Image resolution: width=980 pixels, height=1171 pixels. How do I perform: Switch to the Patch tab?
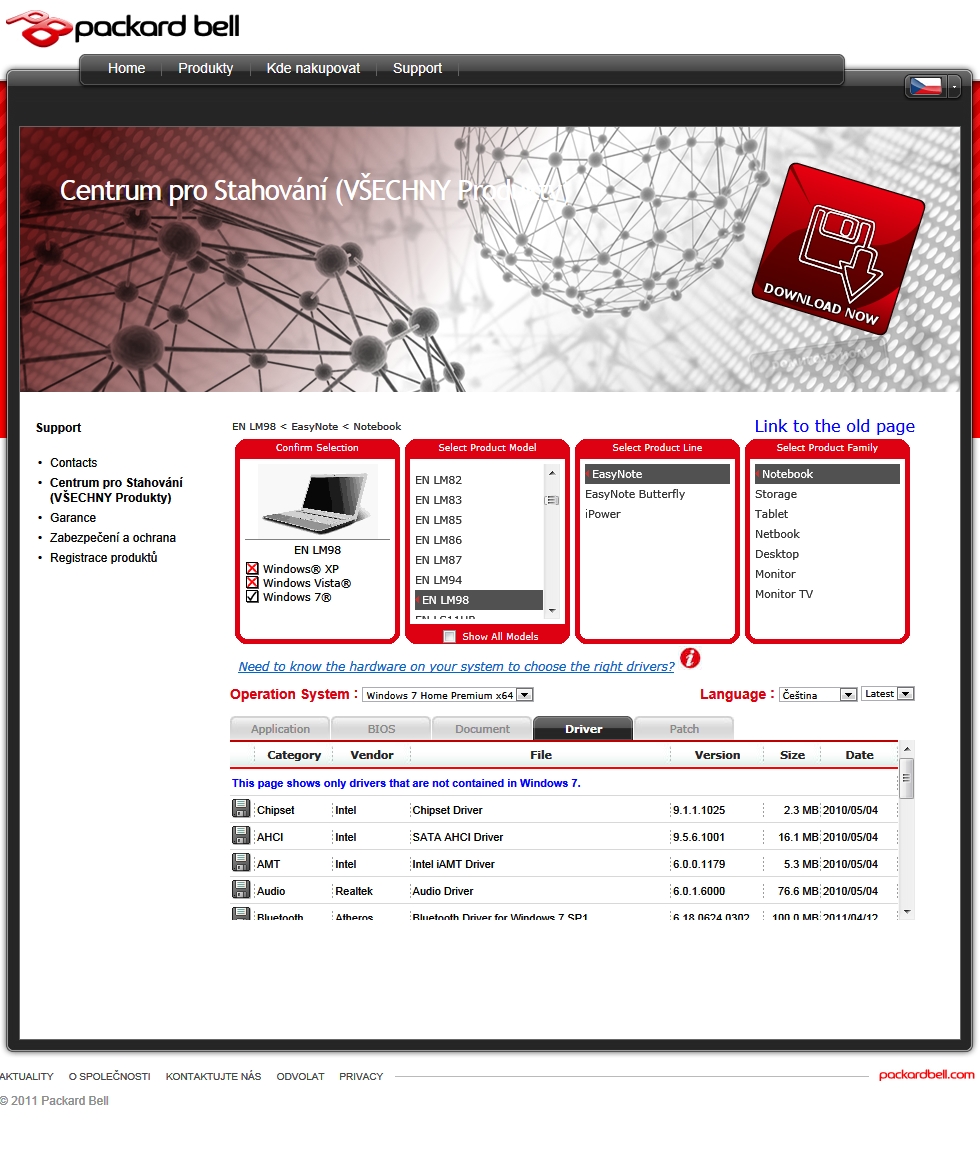point(684,728)
